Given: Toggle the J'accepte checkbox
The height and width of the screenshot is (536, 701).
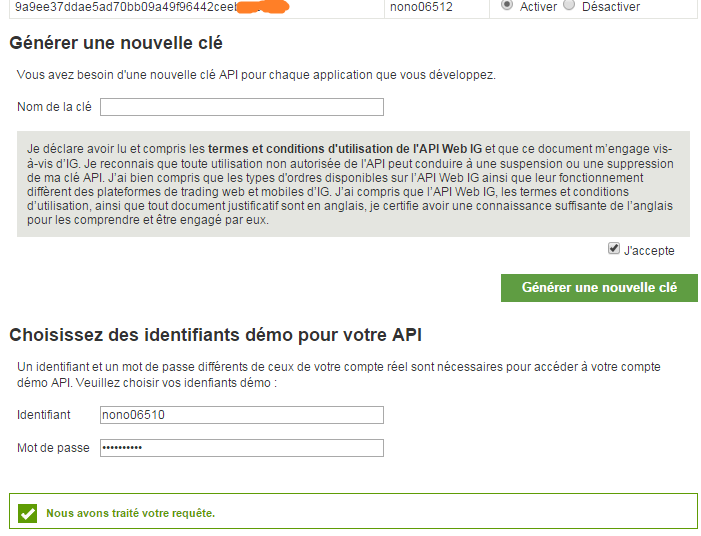Looking at the screenshot, I should pyautogui.click(x=613, y=249).
